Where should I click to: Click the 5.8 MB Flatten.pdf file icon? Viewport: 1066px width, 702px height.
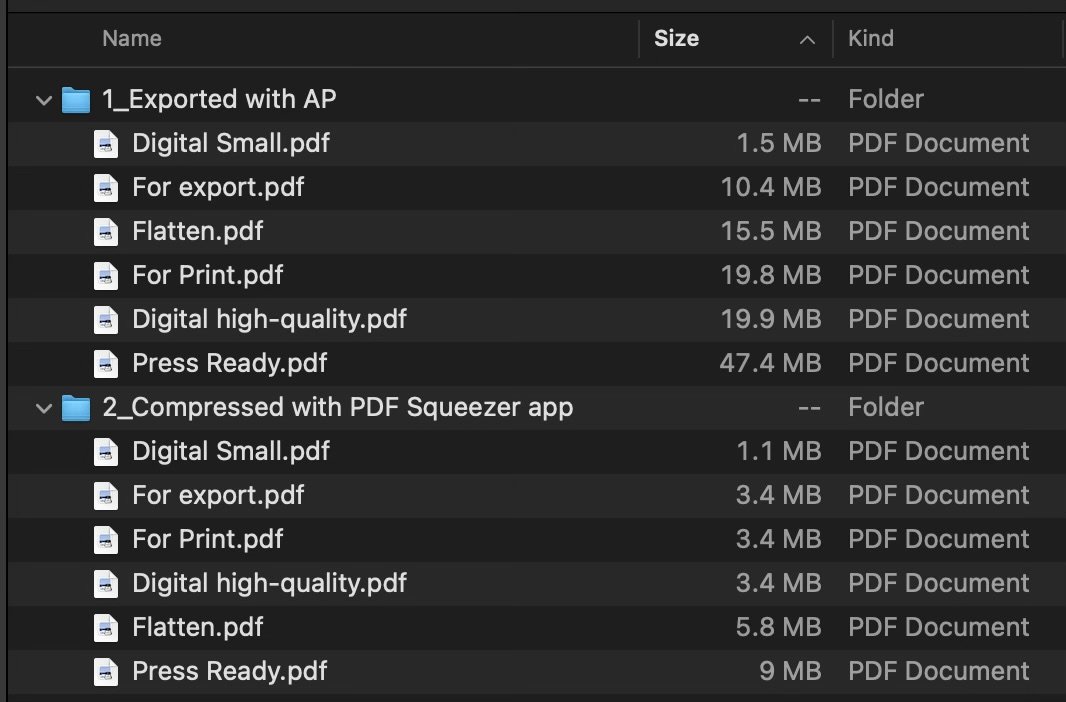click(x=106, y=628)
